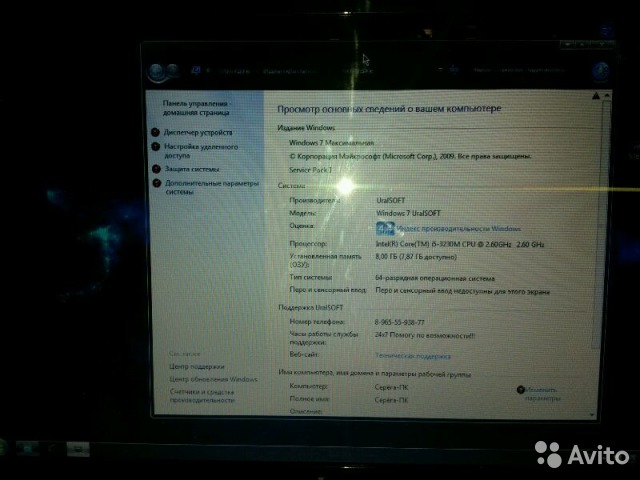Select 64-разрядная операционная система text

(x=435, y=278)
